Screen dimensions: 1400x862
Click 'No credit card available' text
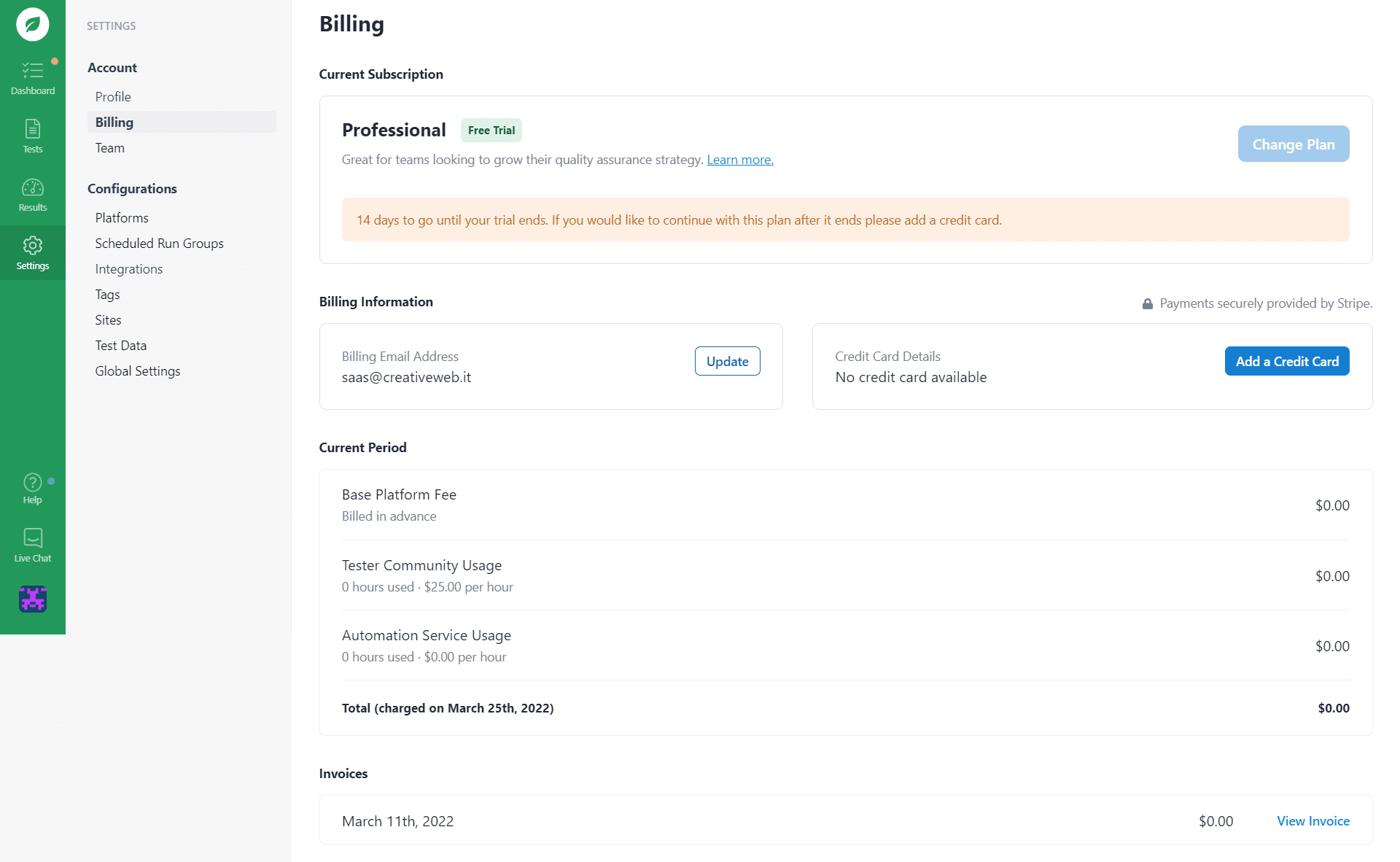tap(911, 377)
